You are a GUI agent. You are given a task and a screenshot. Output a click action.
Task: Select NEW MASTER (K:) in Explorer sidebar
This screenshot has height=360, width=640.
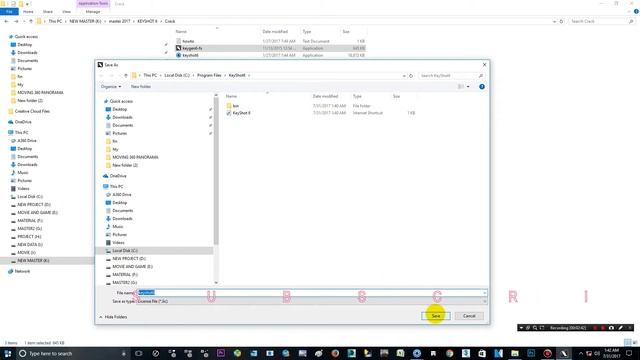pyautogui.click(x=33, y=260)
